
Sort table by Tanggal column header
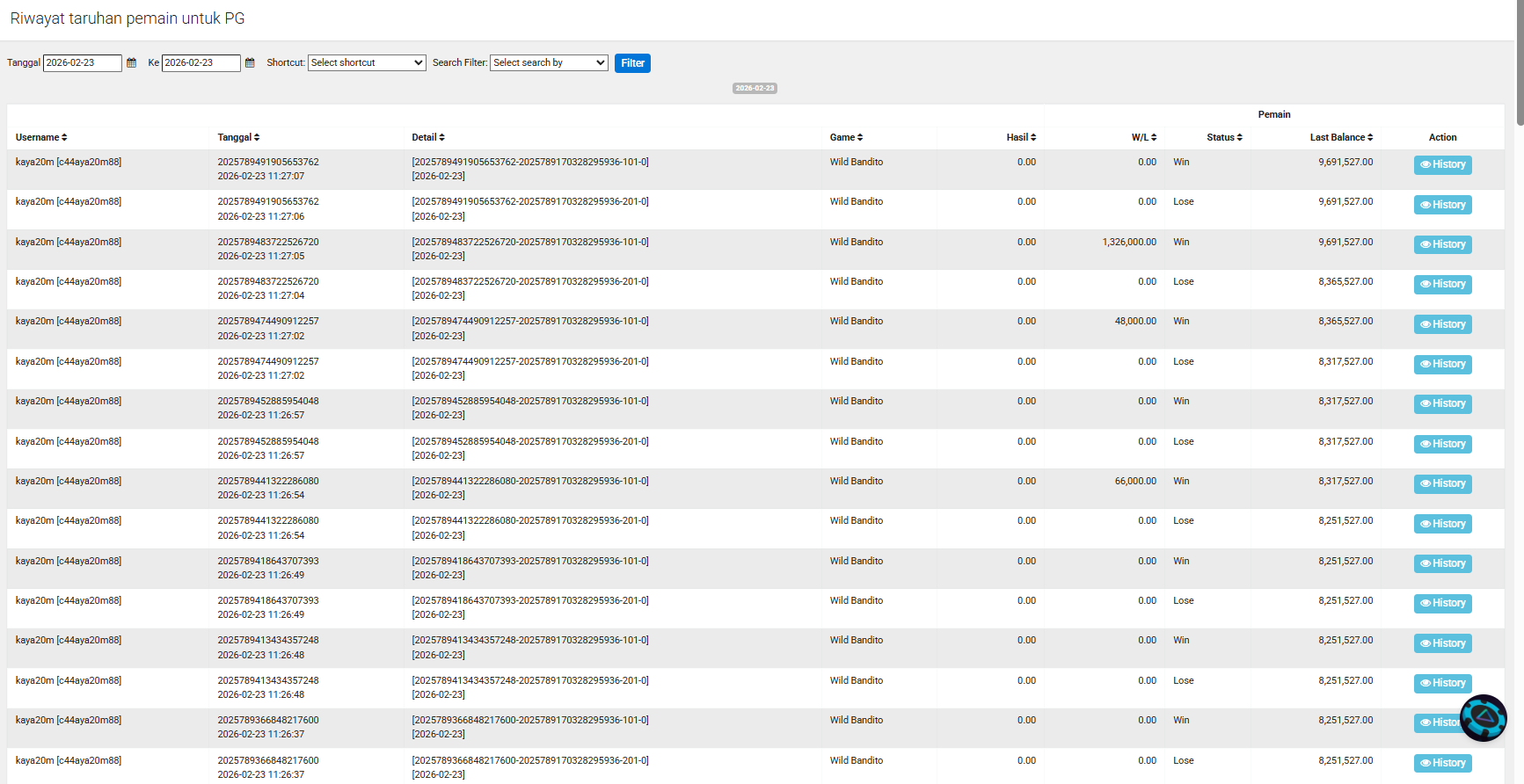point(238,138)
